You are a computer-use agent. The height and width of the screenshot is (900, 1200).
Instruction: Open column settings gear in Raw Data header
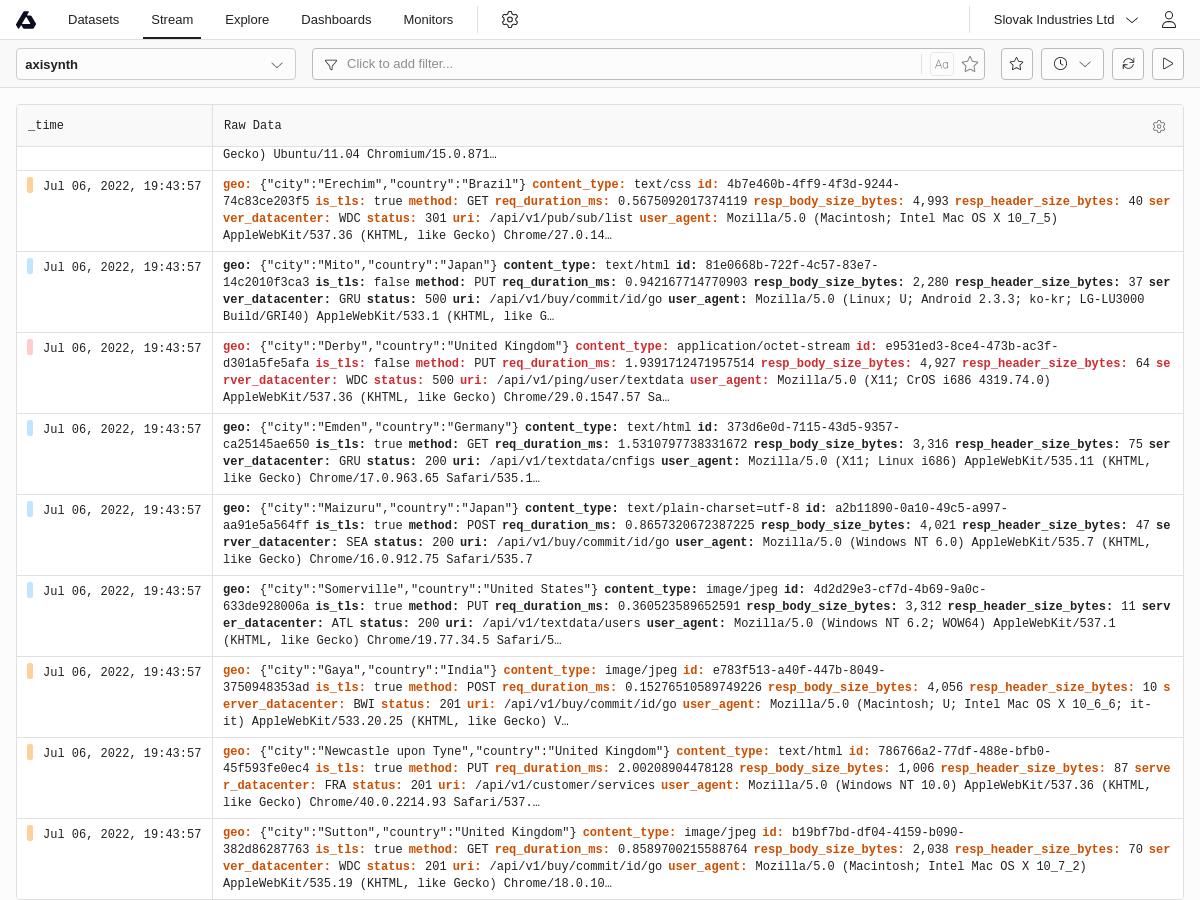1159,126
